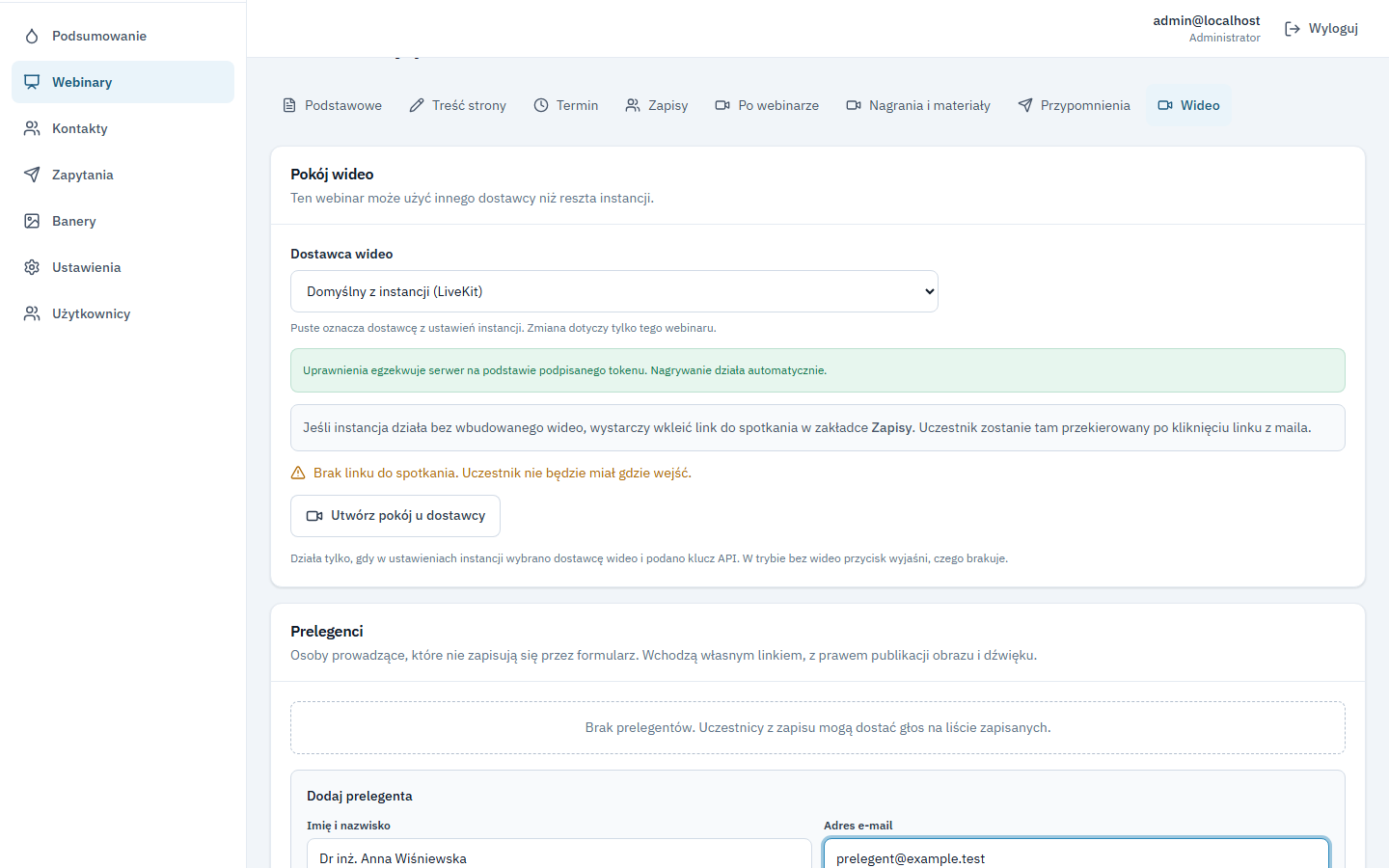Click the Wyloguj link
The height and width of the screenshot is (868, 1389).
(1321, 29)
